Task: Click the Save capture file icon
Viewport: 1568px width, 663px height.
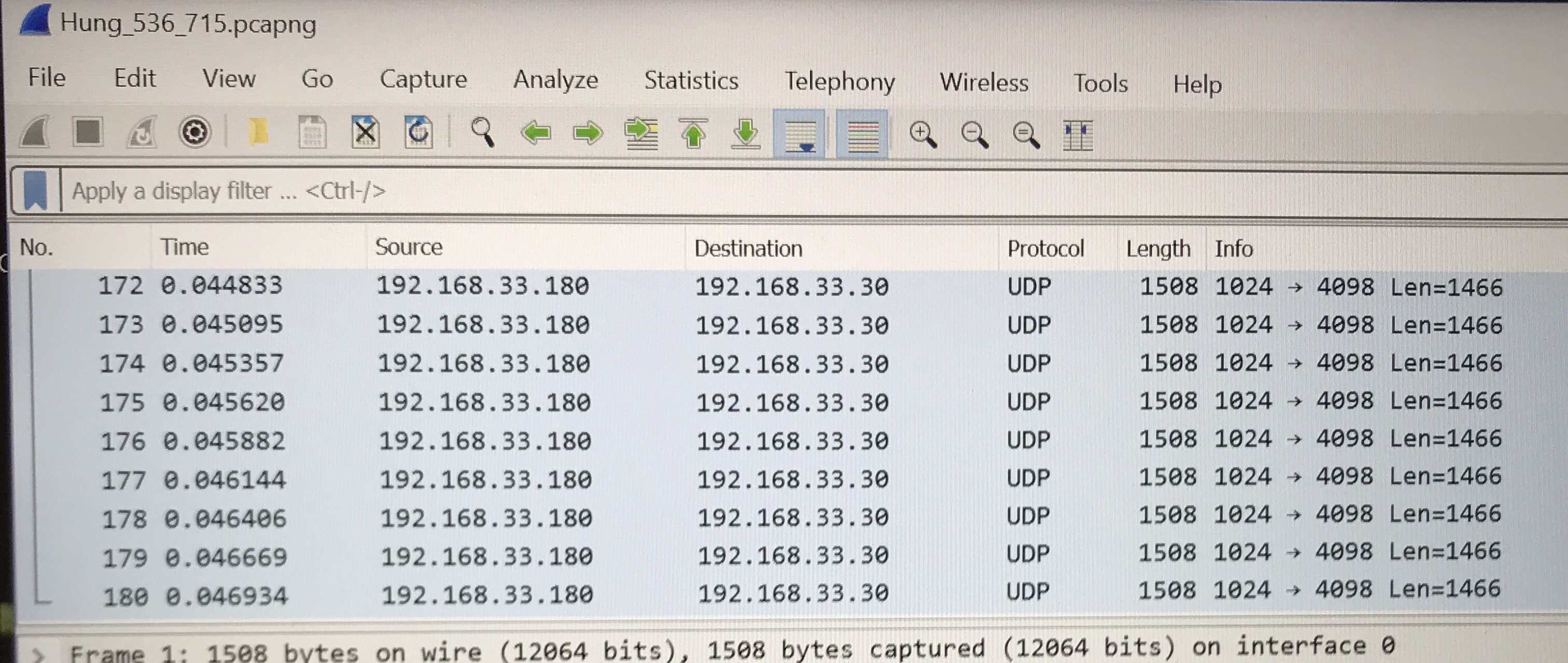Action: point(312,132)
